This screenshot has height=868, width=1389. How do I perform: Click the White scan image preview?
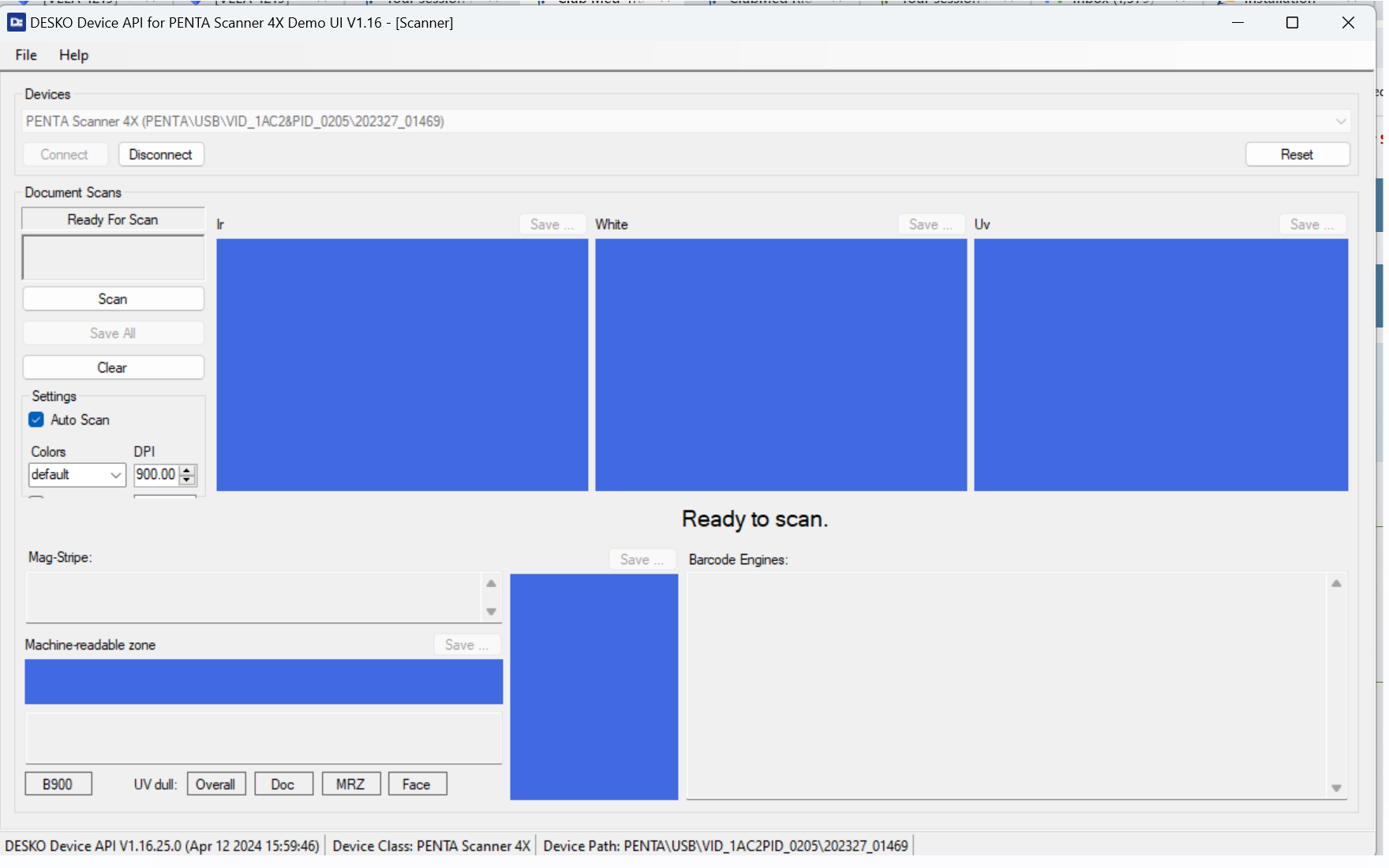pyautogui.click(x=781, y=365)
